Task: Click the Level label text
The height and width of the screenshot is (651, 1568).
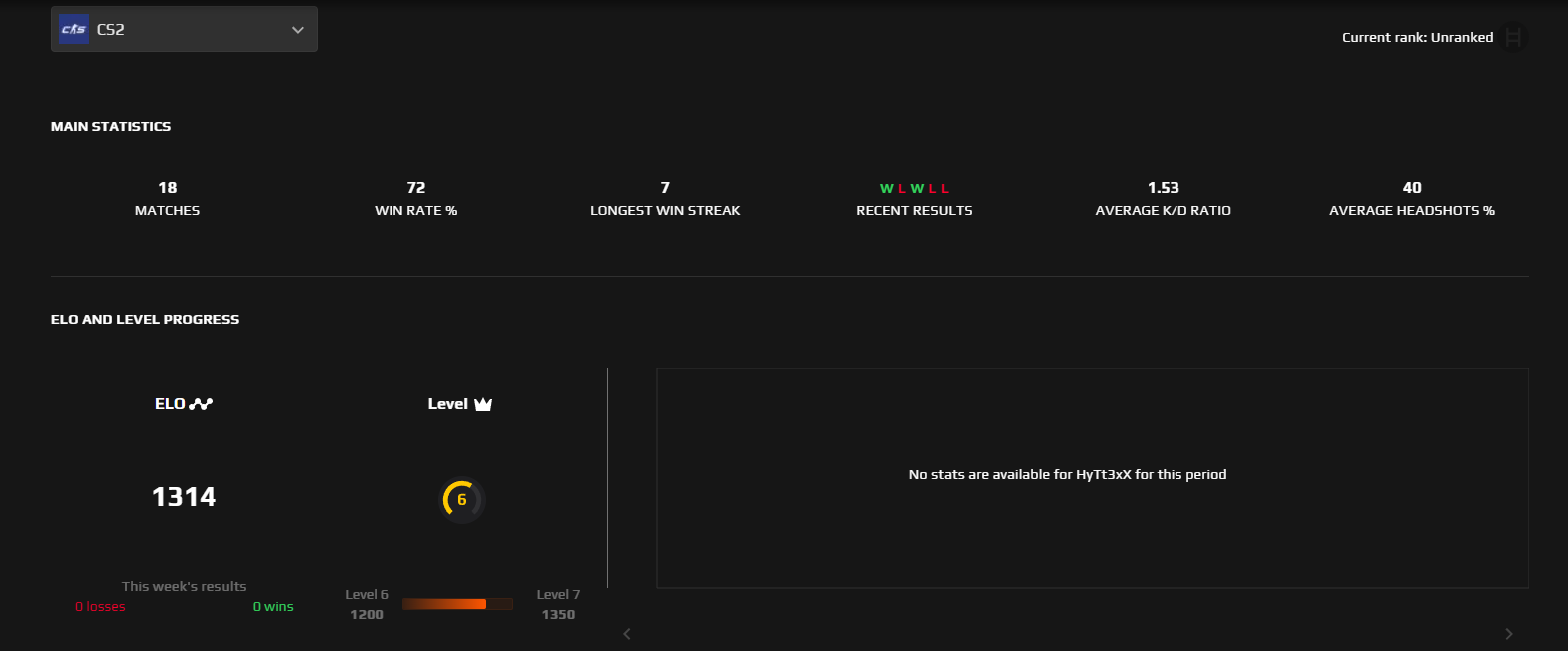Action: 447,404
